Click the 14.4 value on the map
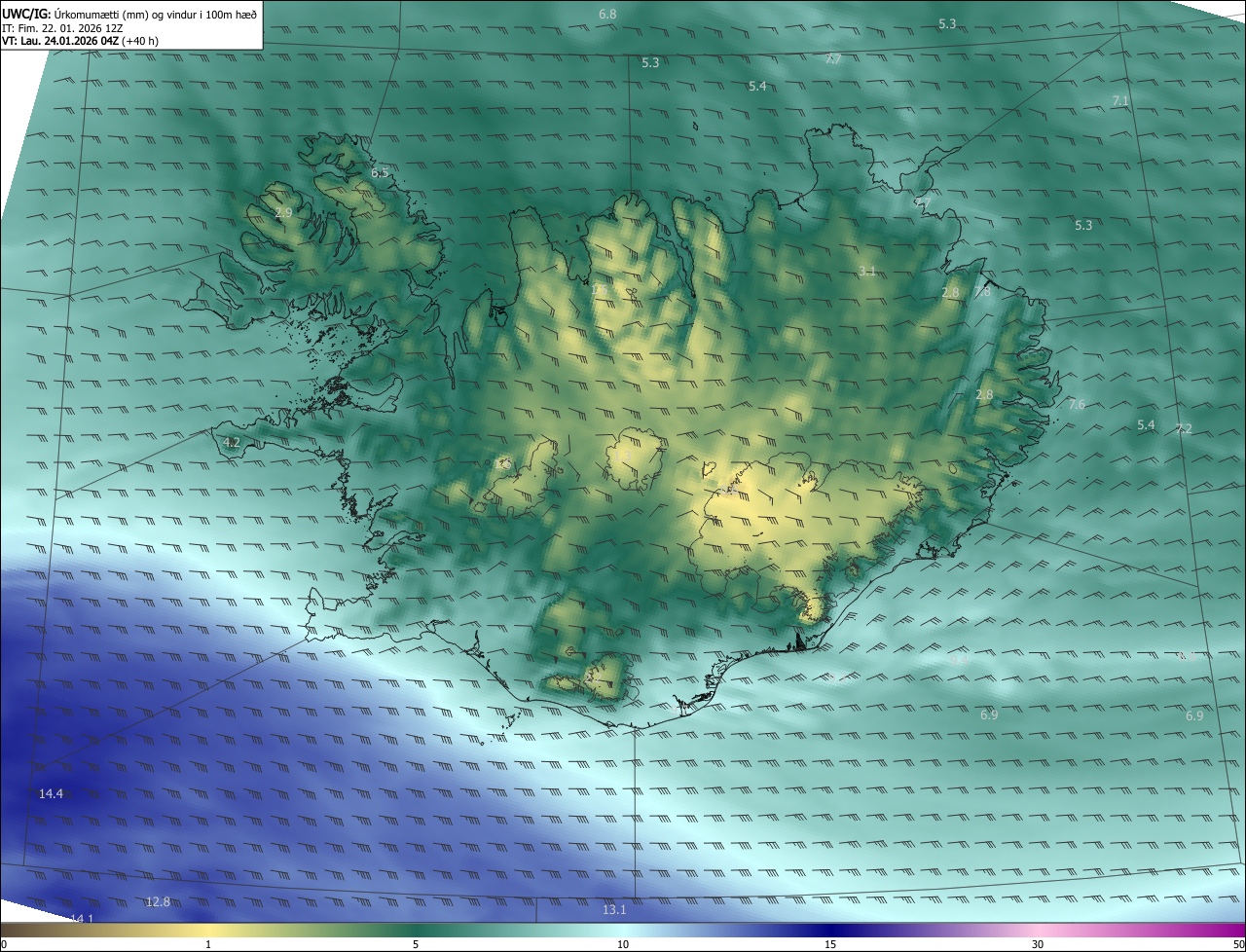 click(51, 794)
